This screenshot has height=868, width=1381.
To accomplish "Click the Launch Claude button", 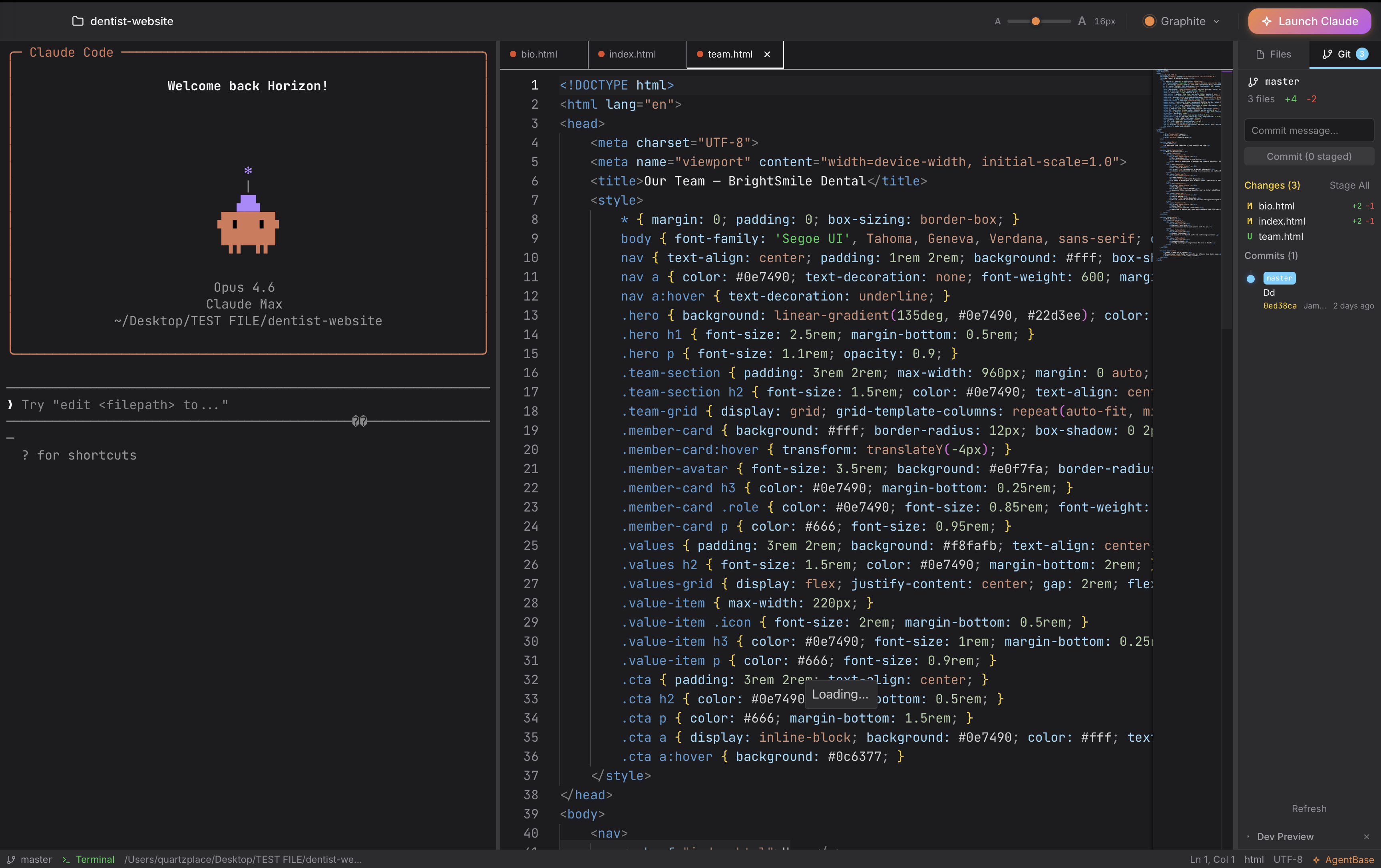I will [1310, 21].
